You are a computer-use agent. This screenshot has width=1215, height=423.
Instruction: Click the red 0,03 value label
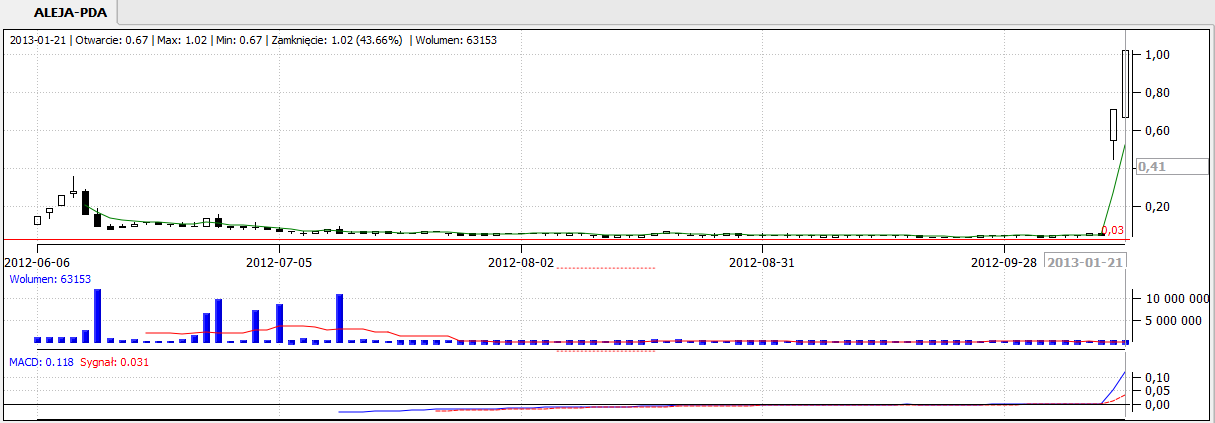coord(1112,230)
